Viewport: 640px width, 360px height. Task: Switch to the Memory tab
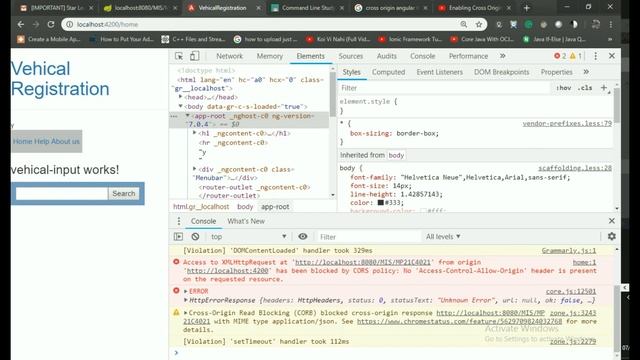(269, 56)
